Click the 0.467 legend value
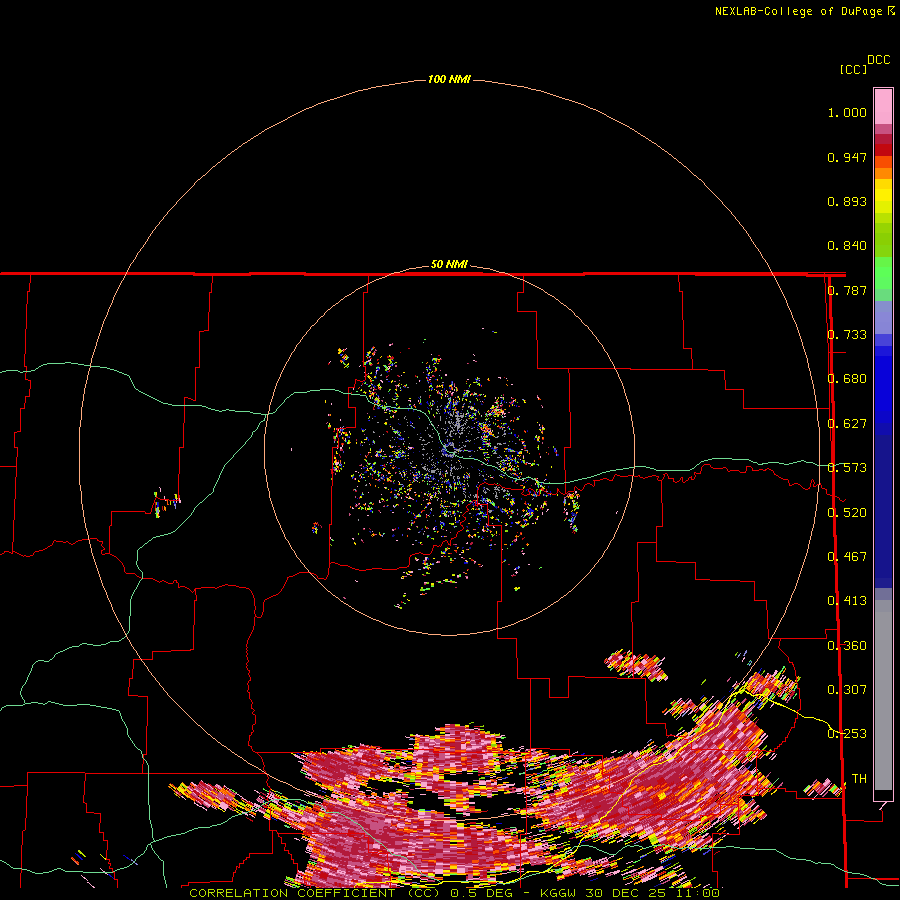900x900 pixels. coord(847,557)
